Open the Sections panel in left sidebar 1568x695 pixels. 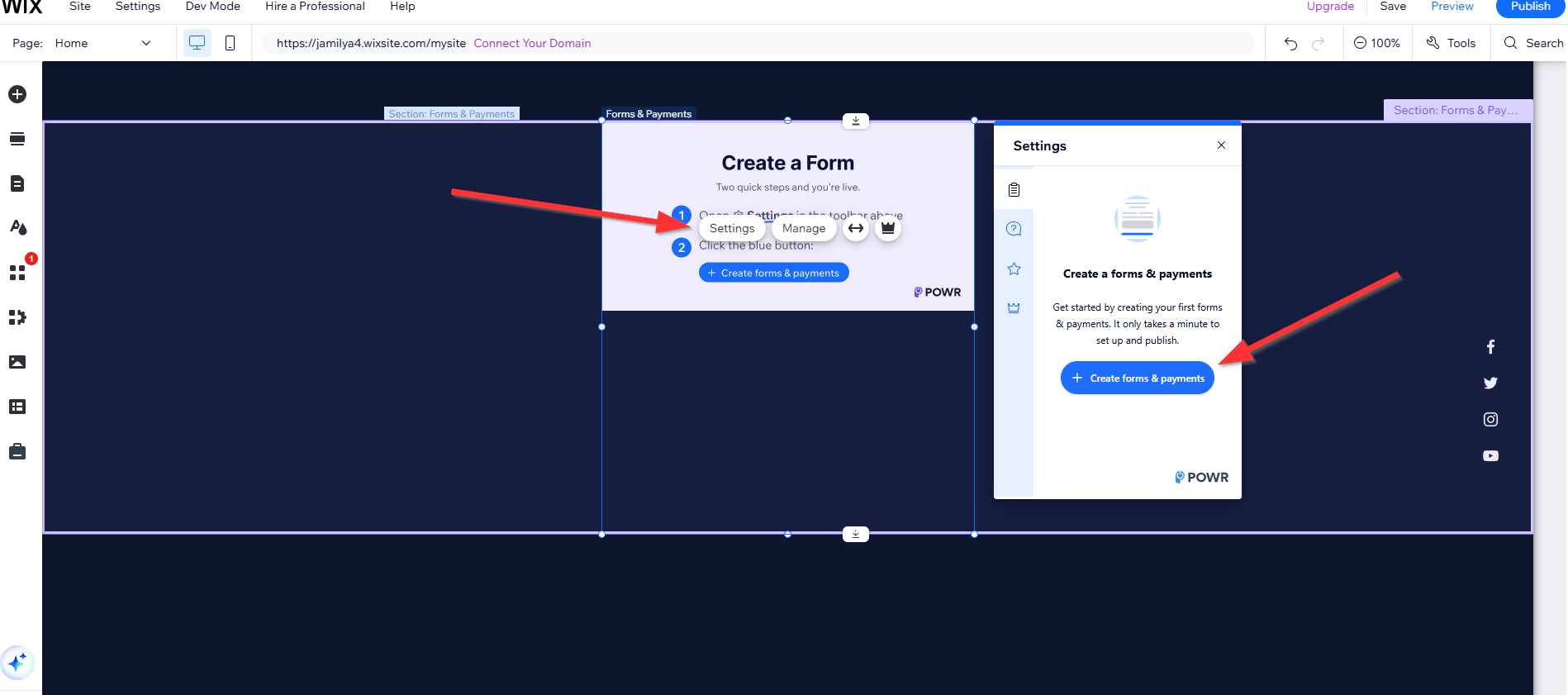pyautogui.click(x=17, y=139)
